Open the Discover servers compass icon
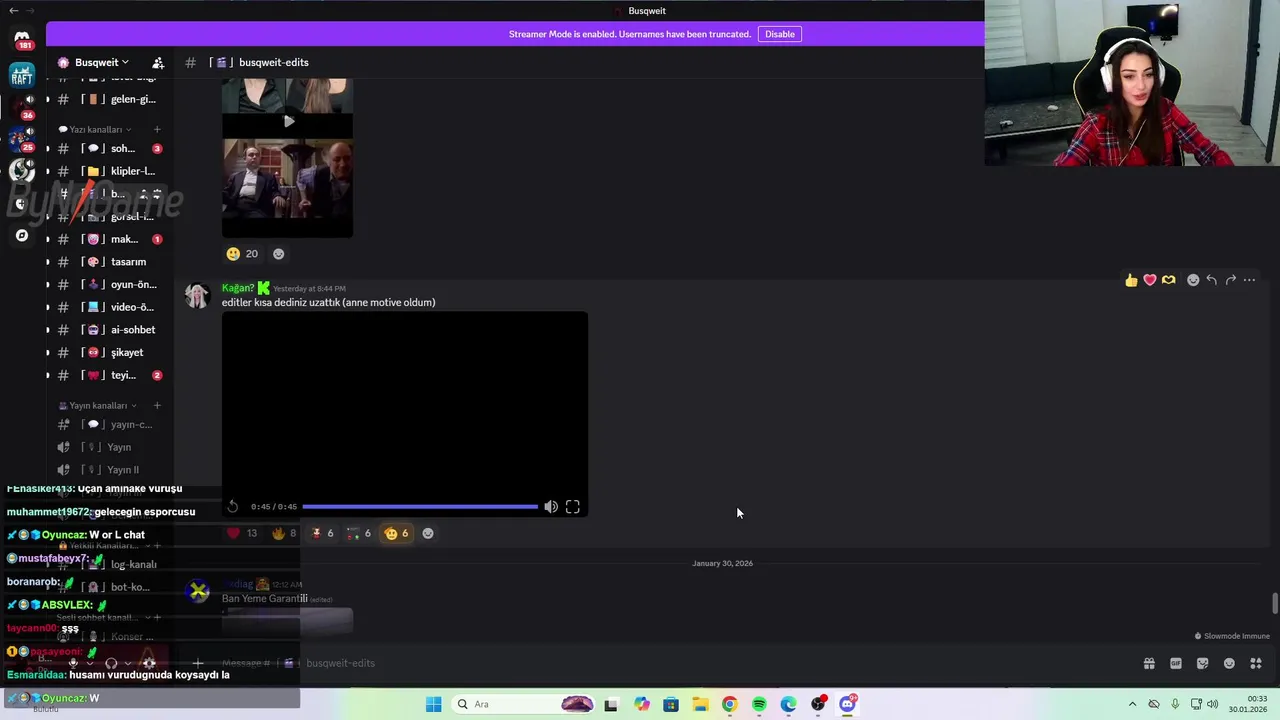 pos(22,235)
